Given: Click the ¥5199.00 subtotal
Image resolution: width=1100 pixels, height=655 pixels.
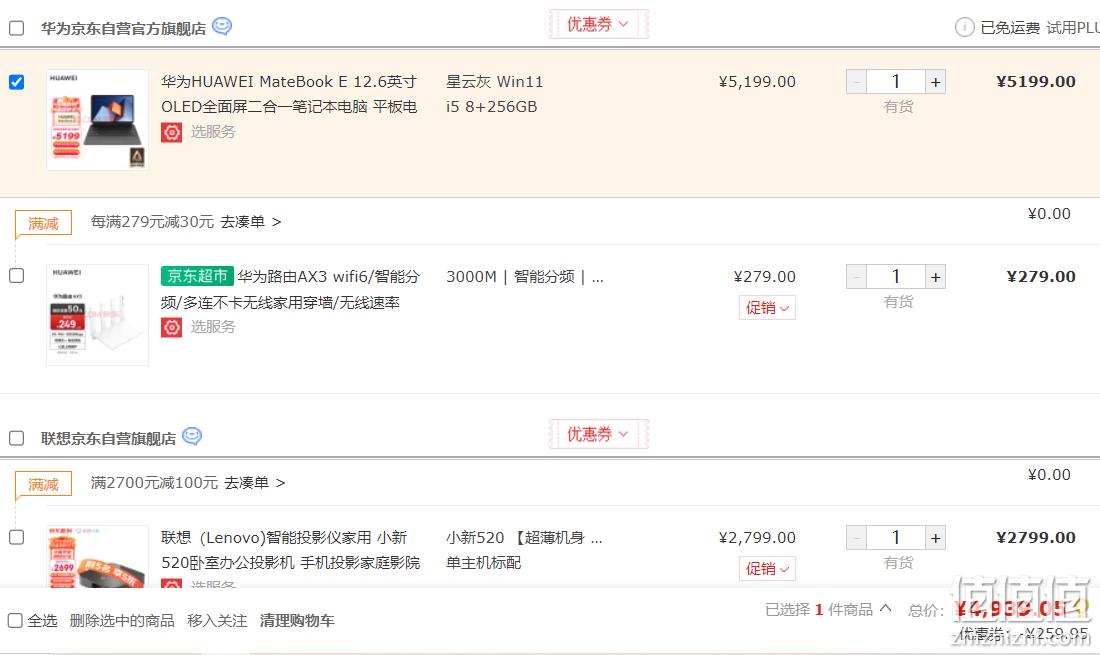Looking at the screenshot, I should tap(1036, 82).
